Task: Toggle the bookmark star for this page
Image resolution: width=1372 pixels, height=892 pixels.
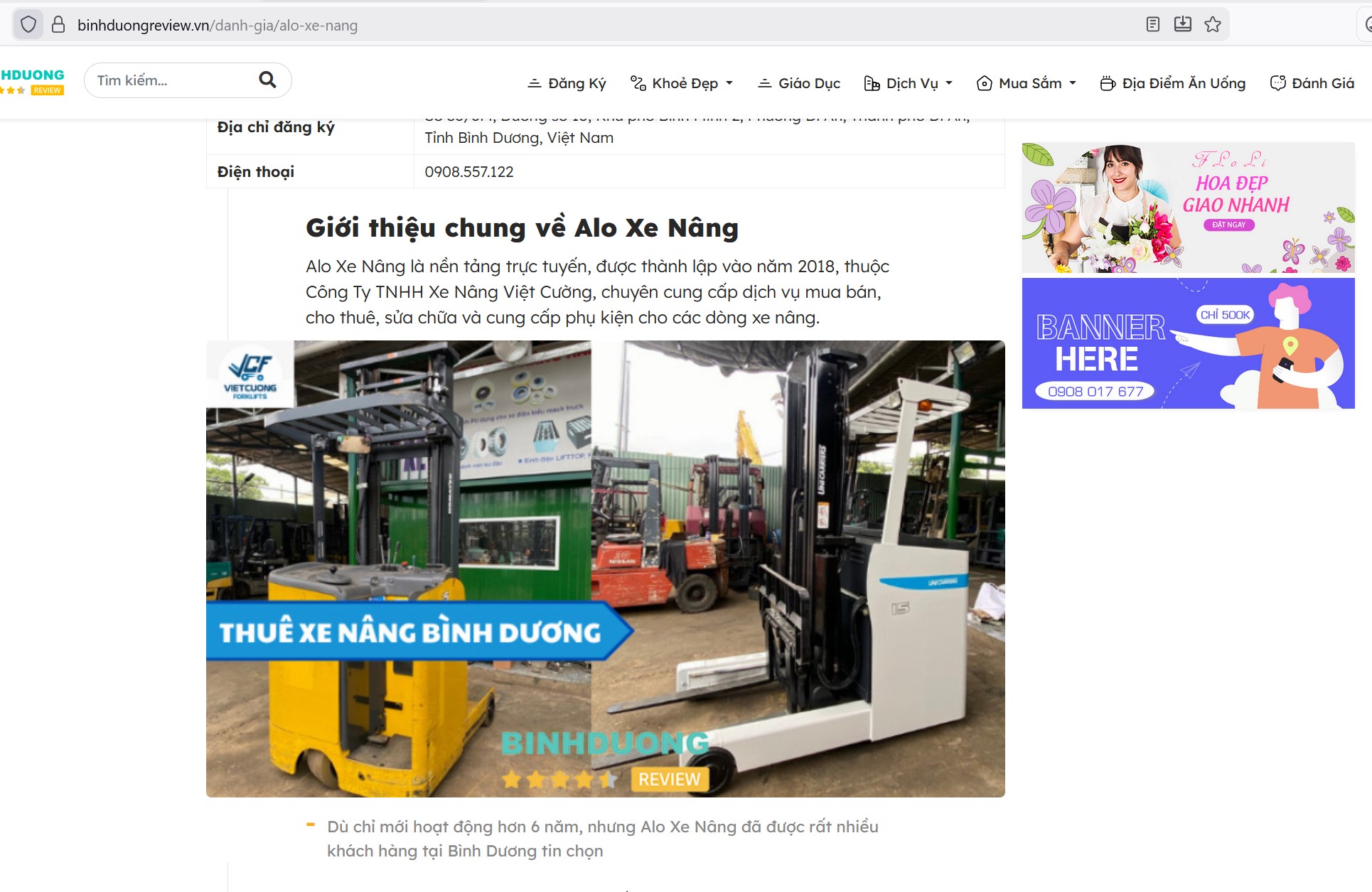Action: 1213,23
